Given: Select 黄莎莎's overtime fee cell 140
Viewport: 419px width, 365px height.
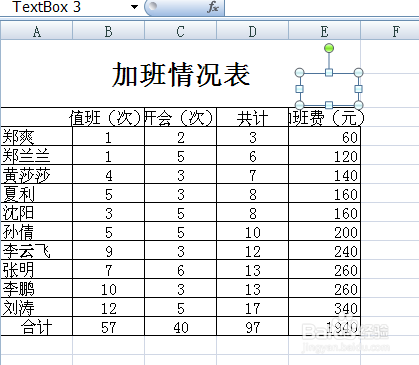Looking at the screenshot, I should coord(324,174).
